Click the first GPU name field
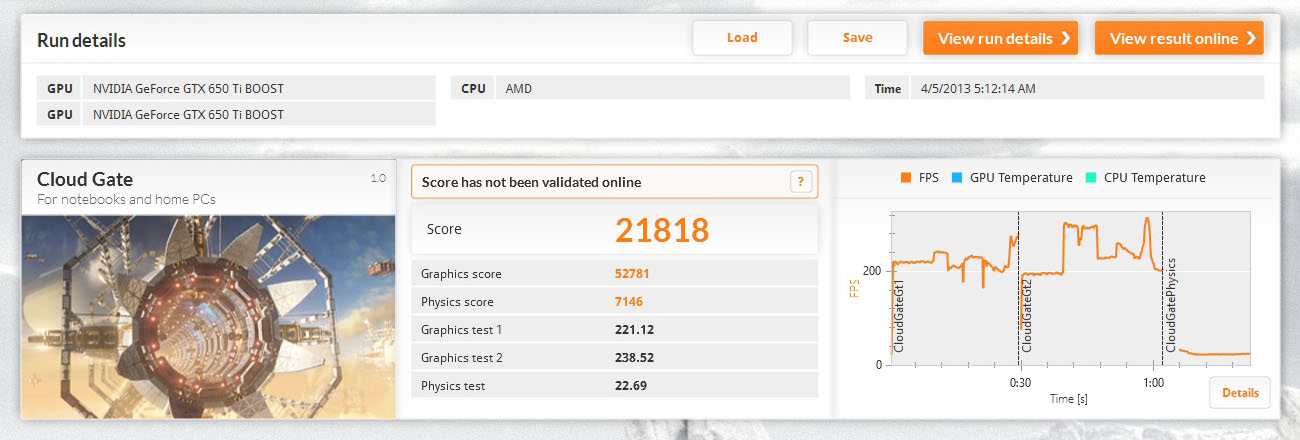 tap(259, 88)
